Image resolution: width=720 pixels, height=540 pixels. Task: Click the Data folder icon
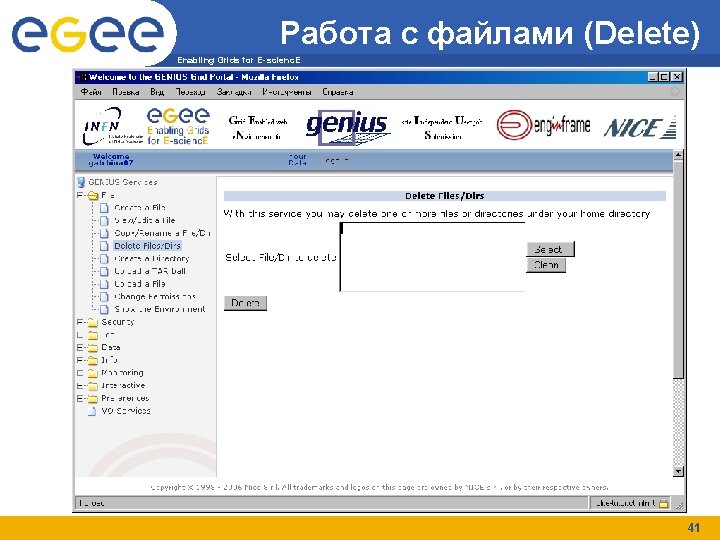[93, 348]
